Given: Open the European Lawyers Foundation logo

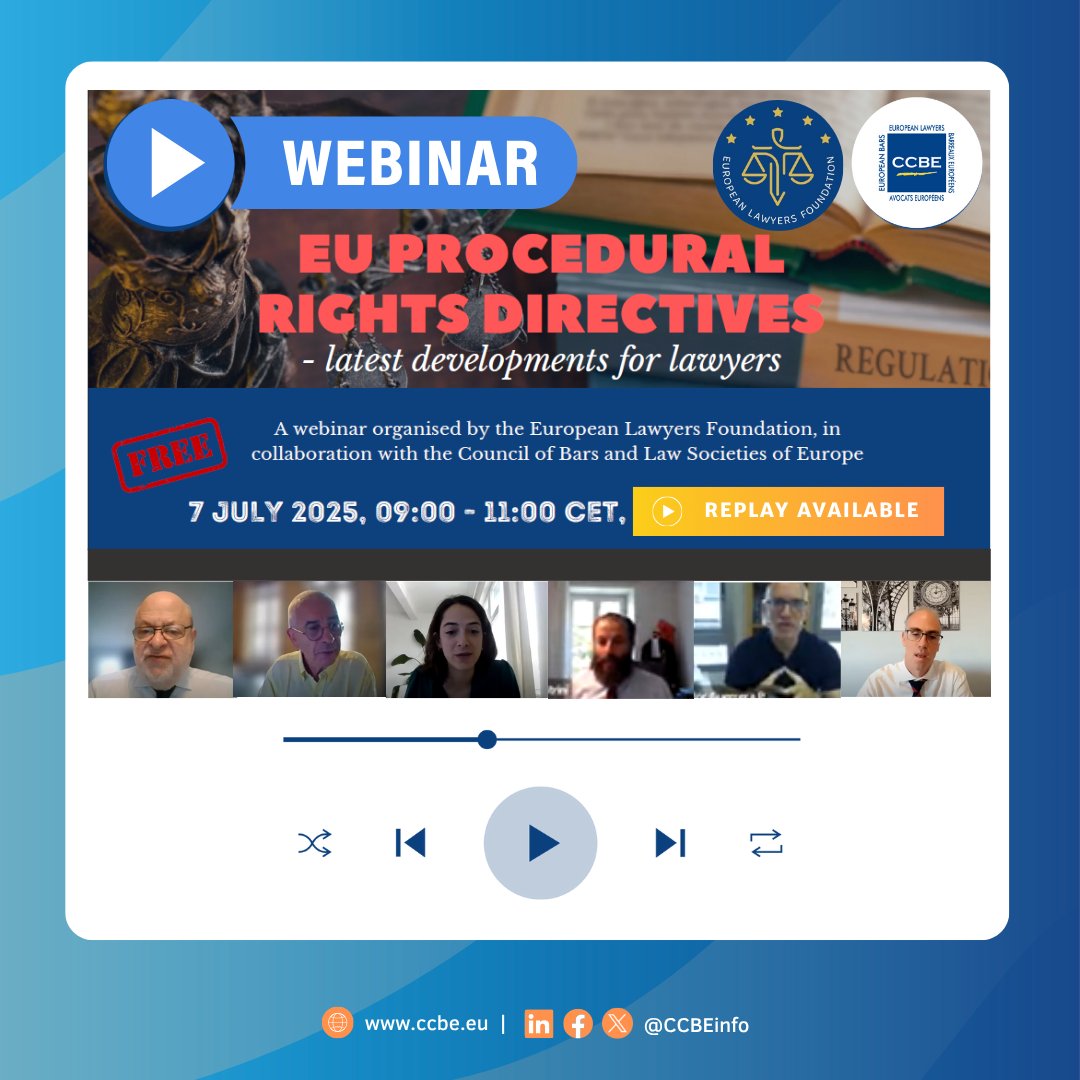Looking at the screenshot, I should click(778, 165).
